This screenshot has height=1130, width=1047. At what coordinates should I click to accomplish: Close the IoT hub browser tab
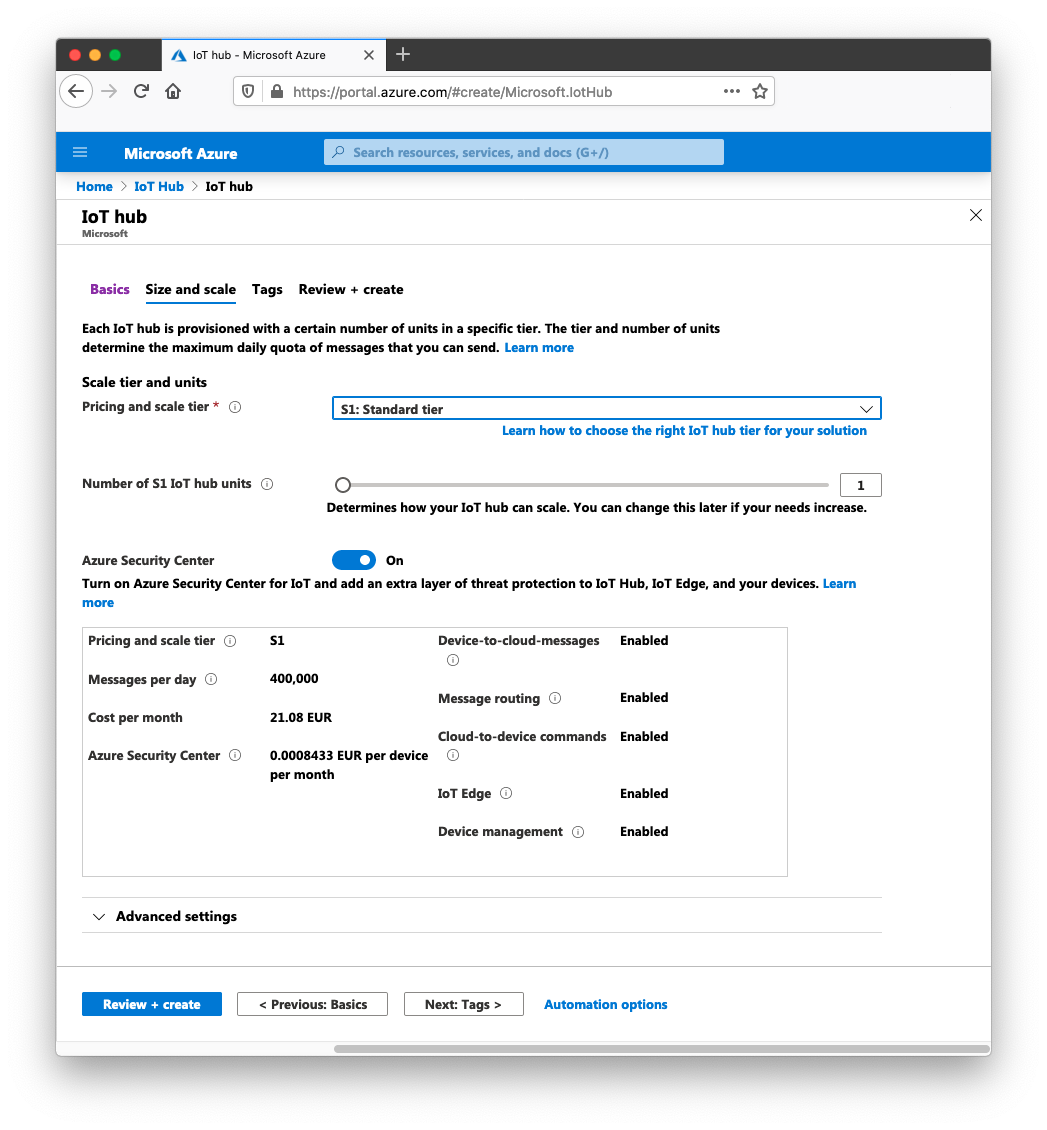tap(368, 55)
